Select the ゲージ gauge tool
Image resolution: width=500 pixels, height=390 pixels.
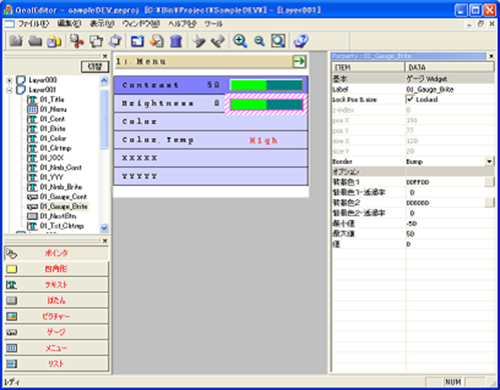56,332
